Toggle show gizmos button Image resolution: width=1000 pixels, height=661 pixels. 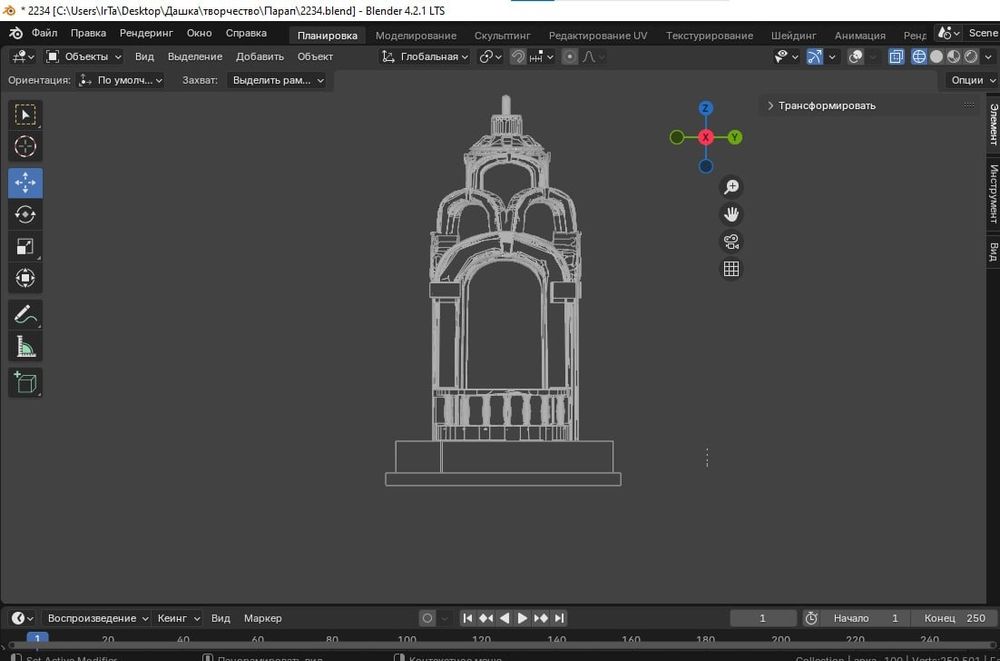coord(815,57)
